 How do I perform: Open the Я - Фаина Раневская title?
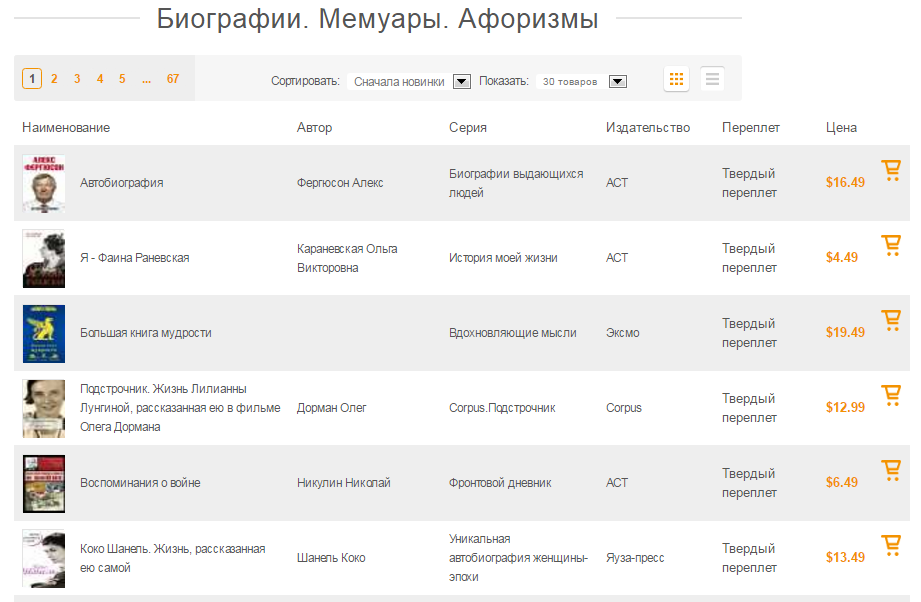[135, 258]
